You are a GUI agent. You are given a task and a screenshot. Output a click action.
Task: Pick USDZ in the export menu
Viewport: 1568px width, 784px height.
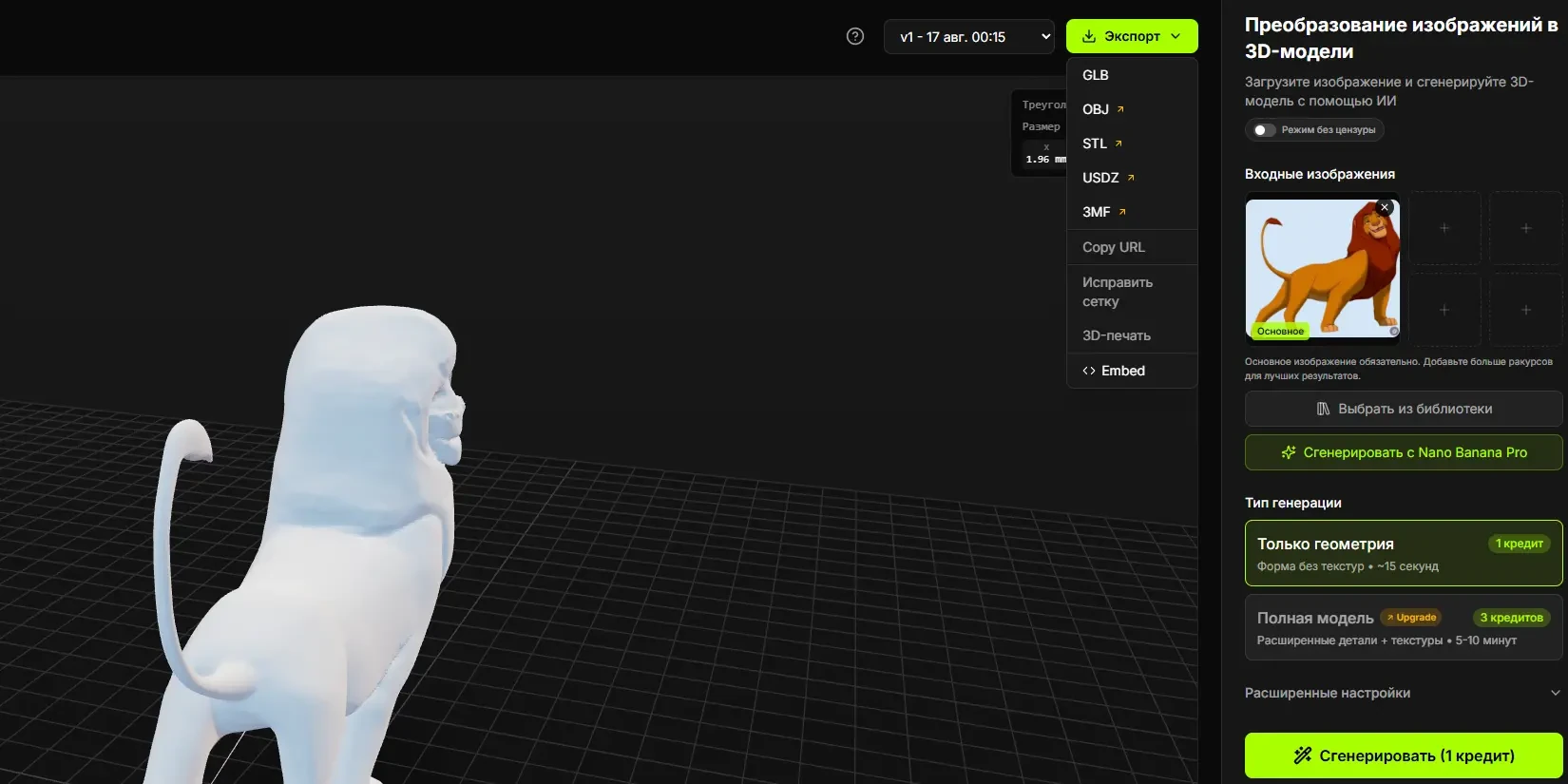[1132, 178]
